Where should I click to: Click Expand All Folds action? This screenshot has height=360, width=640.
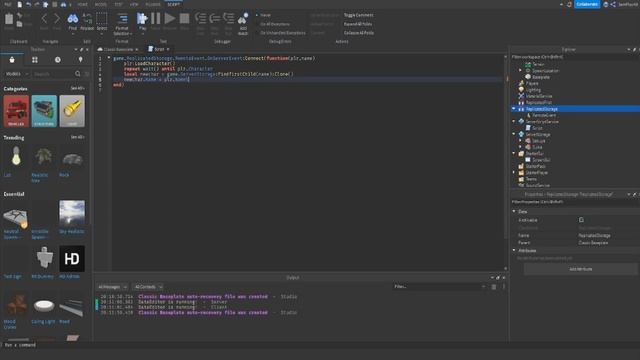(358, 24)
